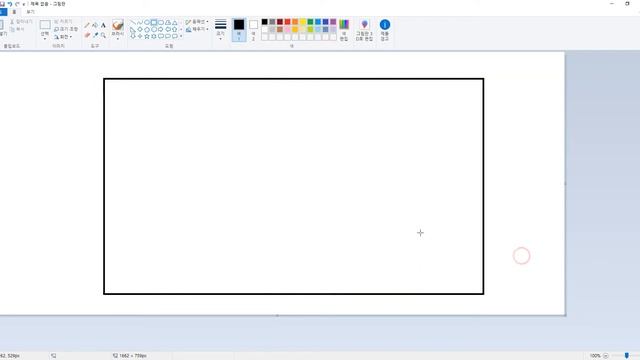640x360 pixels.
Task: Choose the Polygon shape
Action: point(168,22)
